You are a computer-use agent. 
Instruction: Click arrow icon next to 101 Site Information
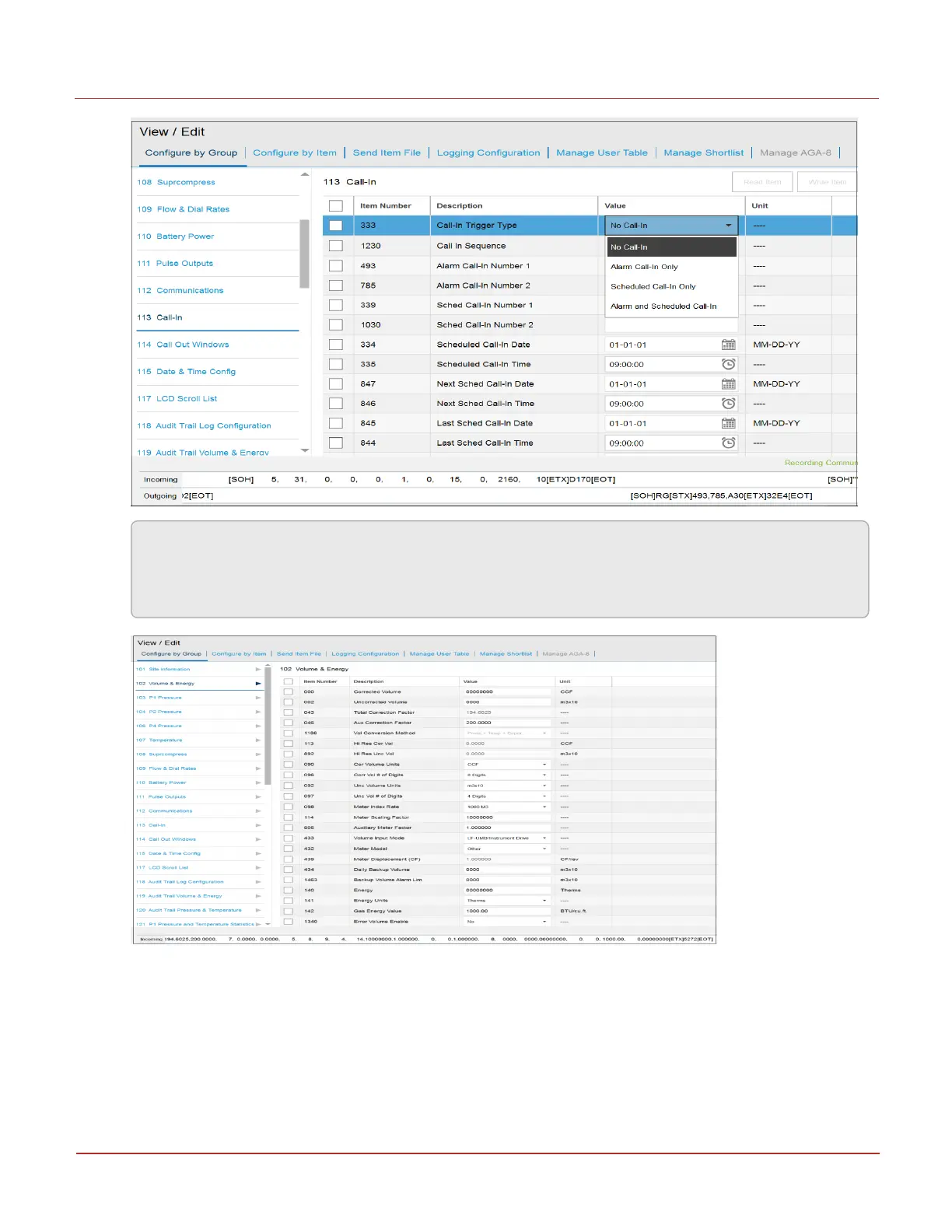tap(258, 669)
